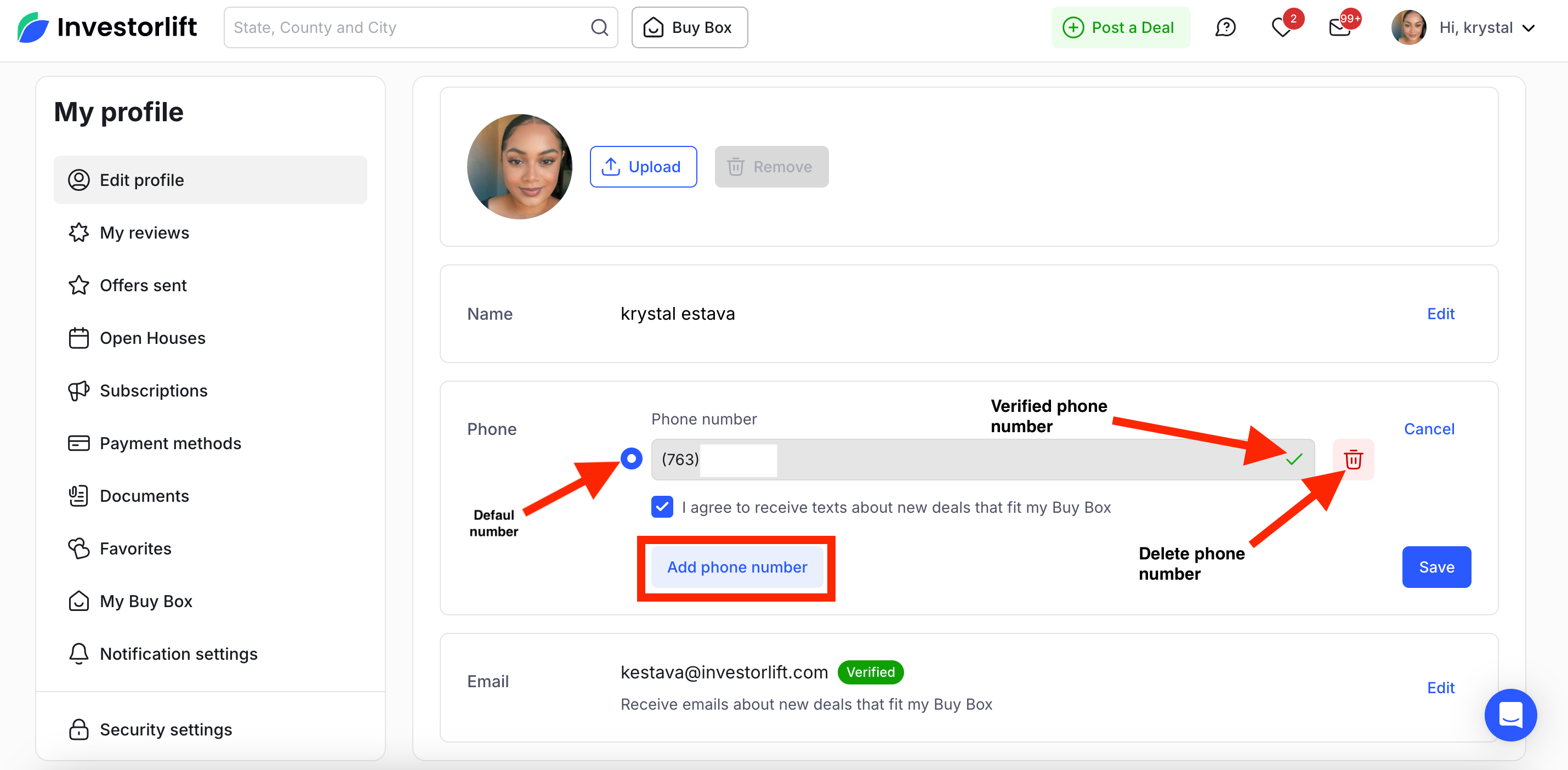Edit the Email address

[x=1440, y=688]
